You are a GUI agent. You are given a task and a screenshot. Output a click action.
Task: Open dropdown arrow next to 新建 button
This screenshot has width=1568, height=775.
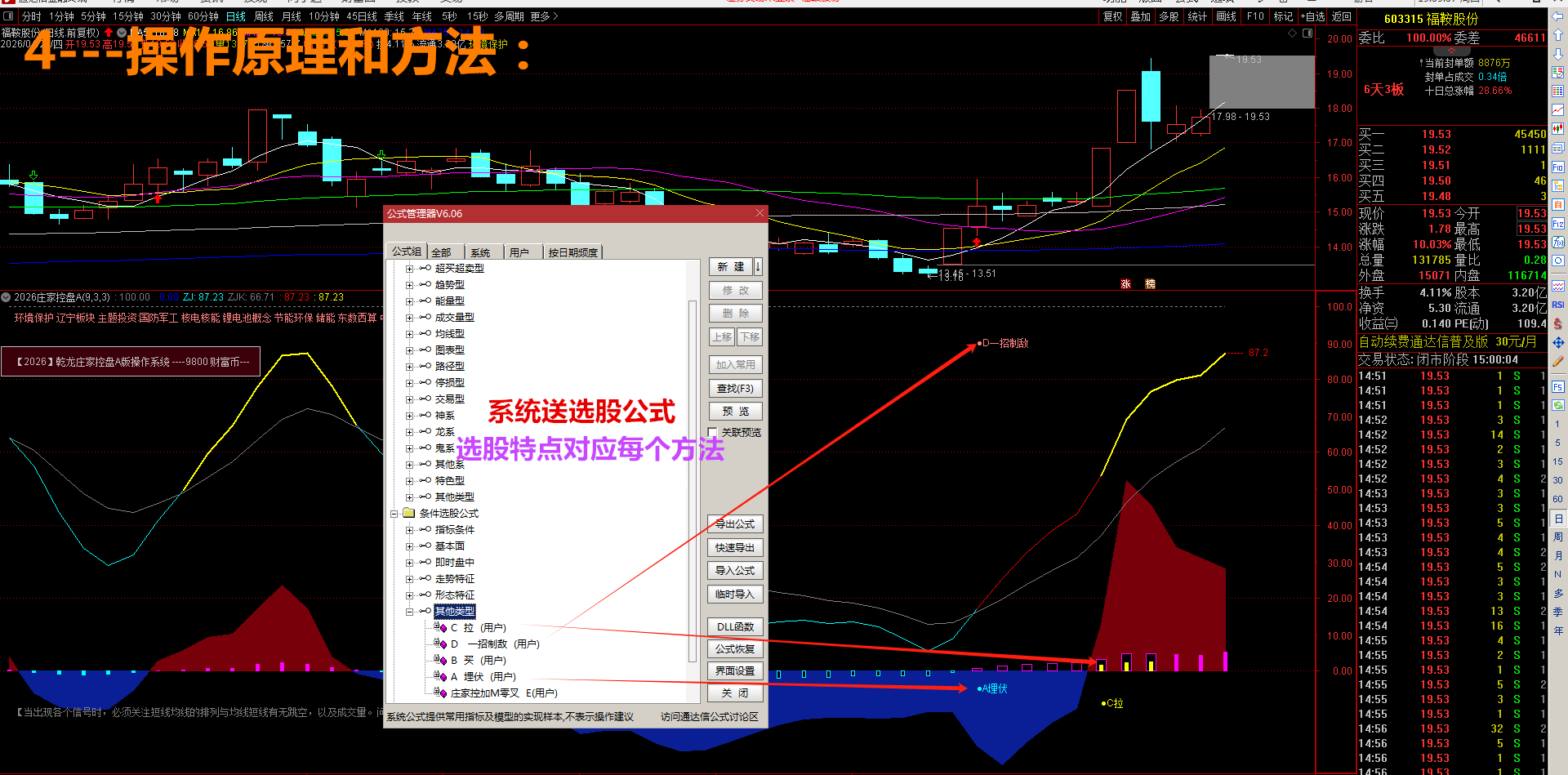coord(758,267)
